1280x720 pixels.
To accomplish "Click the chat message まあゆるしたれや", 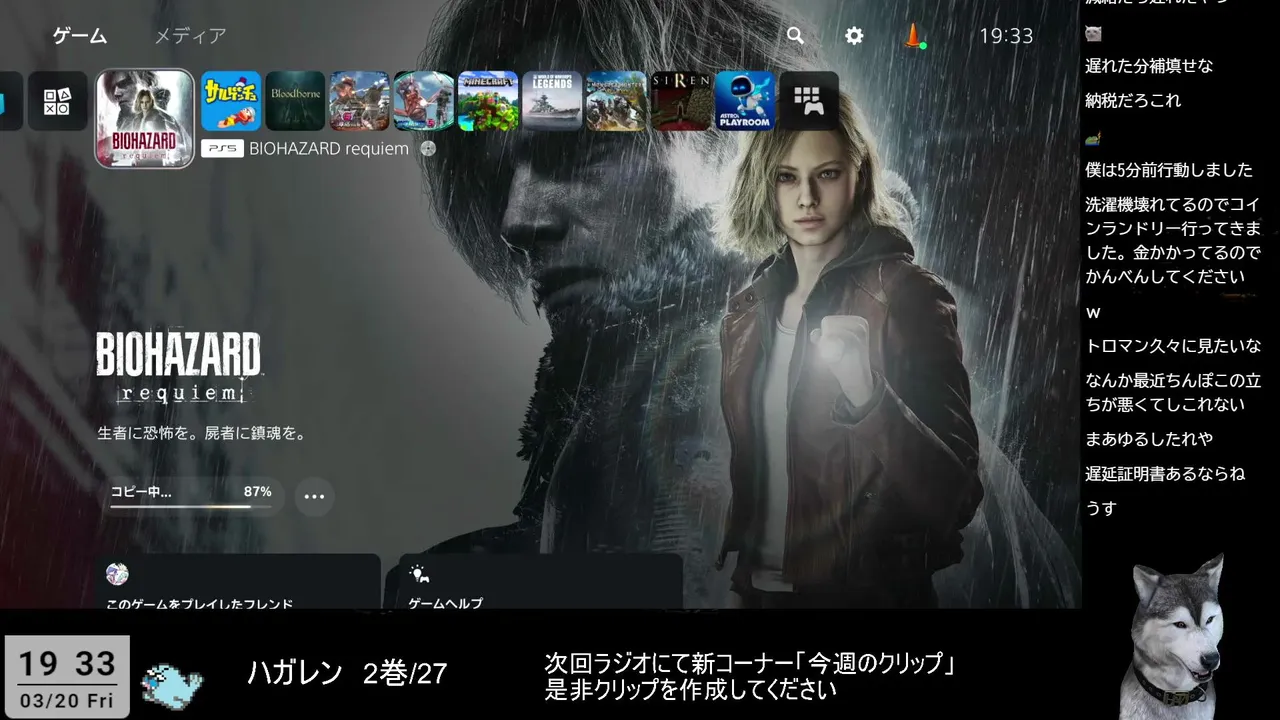I will click(1149, 439).
